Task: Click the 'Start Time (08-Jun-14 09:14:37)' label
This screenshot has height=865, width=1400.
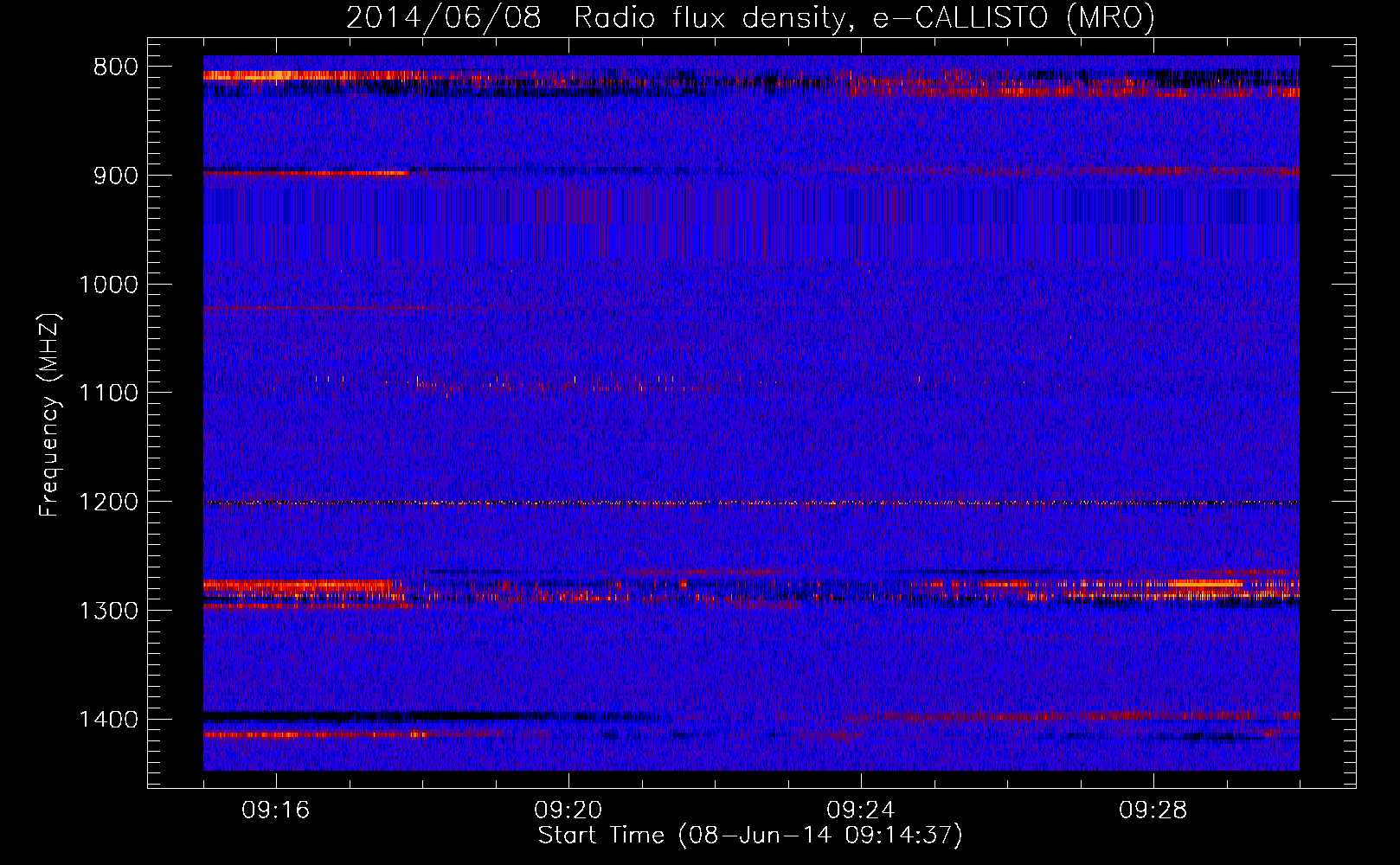Action: pyautogui.click(x=750, y=836)
